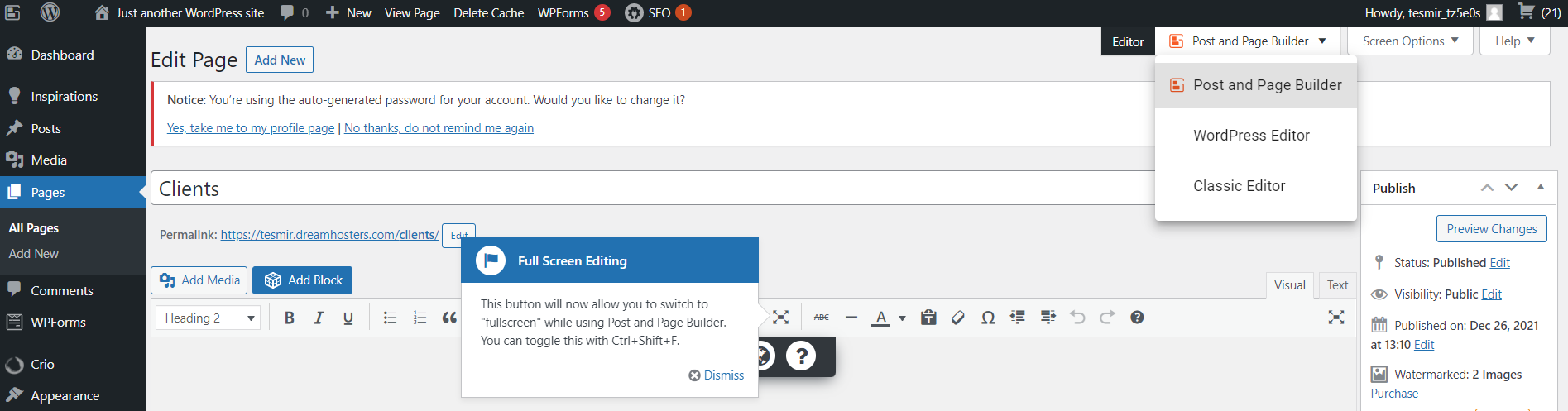Image resolution: width=1568 pixels, height=411 pixels.
Task: Click the Add Media button
Action: pyautogui.click(x=200, y=280)
